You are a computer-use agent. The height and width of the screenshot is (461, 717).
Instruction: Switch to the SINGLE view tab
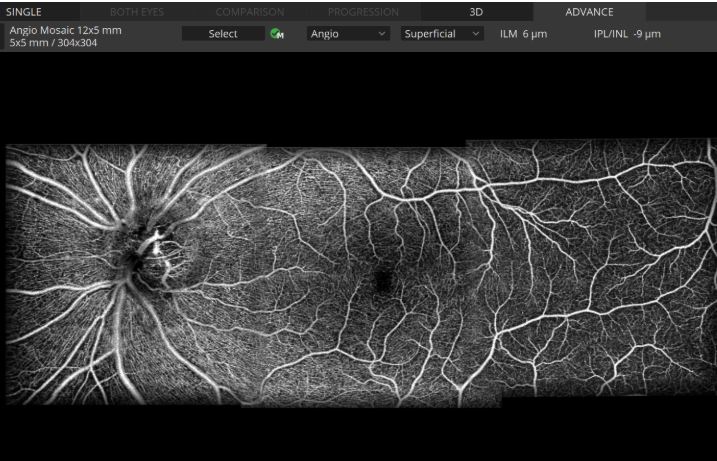coord(25,11)
